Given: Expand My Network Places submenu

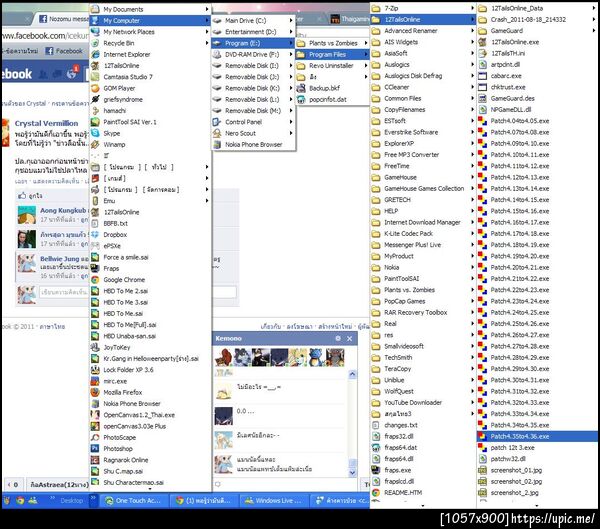Looking at the screenshot, I should (207, 32).
